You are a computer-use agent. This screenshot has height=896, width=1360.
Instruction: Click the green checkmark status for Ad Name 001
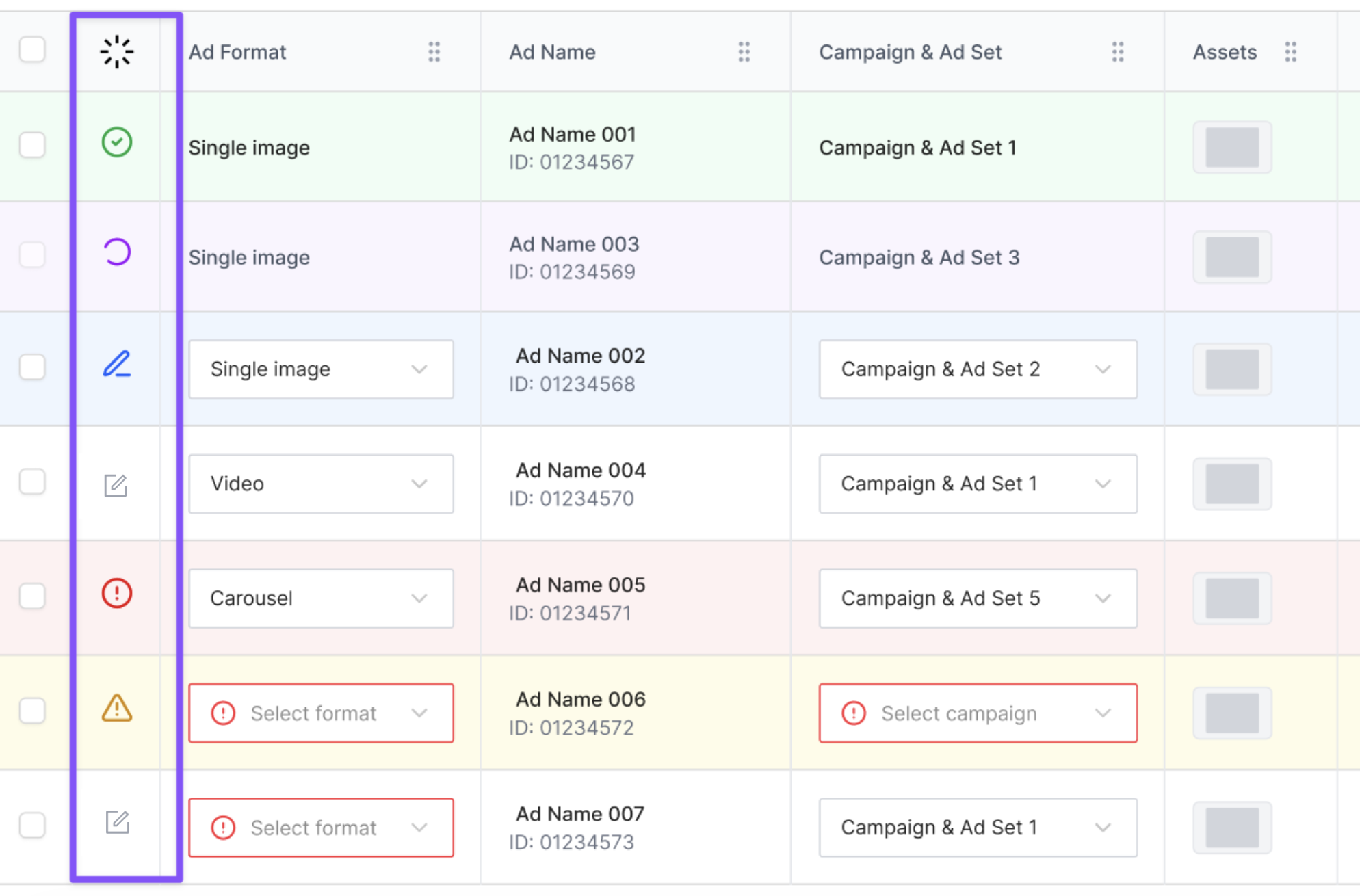coord(117,142)
